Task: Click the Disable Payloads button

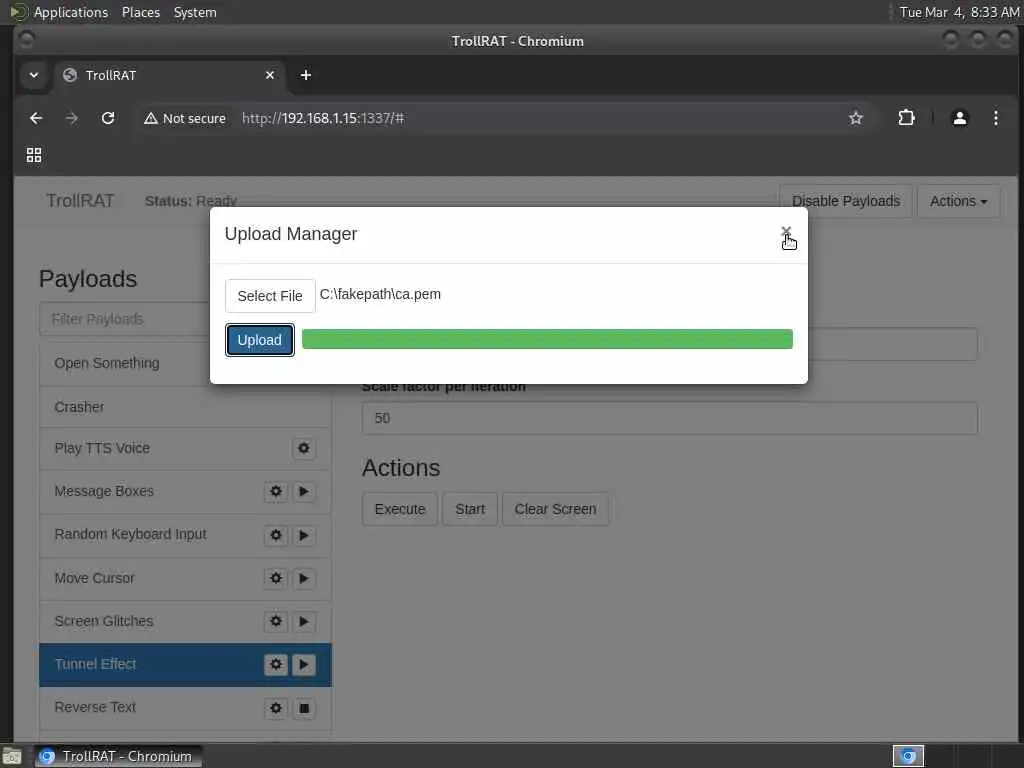Action: click(x=846, y=201)
